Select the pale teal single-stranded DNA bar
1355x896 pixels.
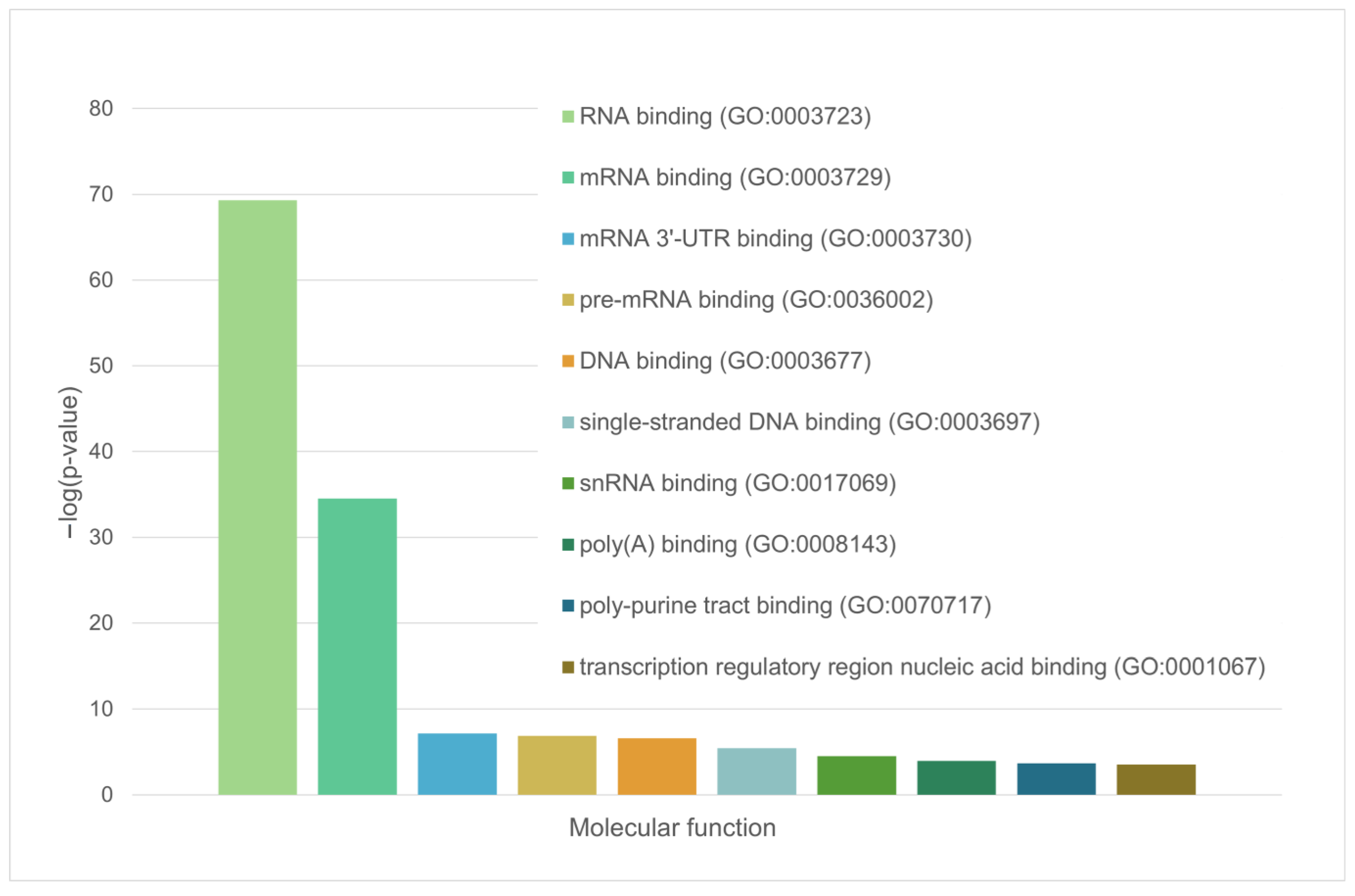coord(756,771)
